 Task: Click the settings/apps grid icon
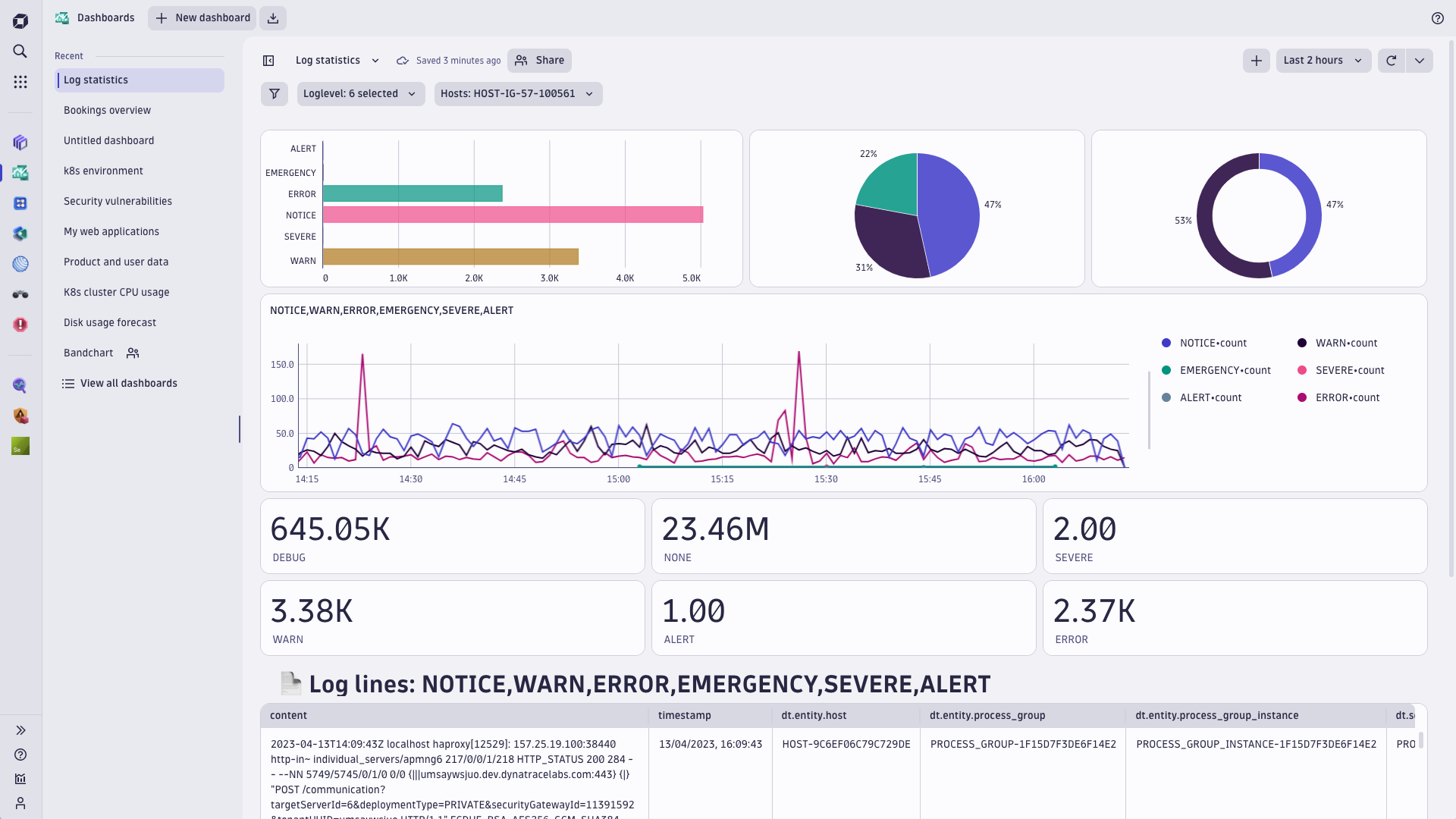point(20,82)
